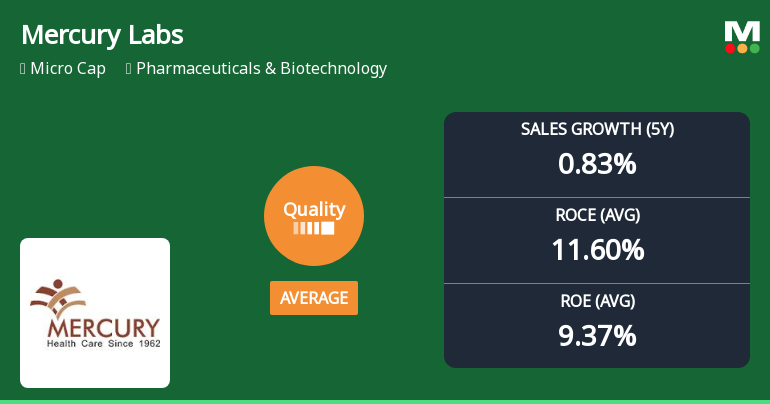Click the light green bar at bottom
The width and height of the screenshot is (770, 404).
point(385,402)
